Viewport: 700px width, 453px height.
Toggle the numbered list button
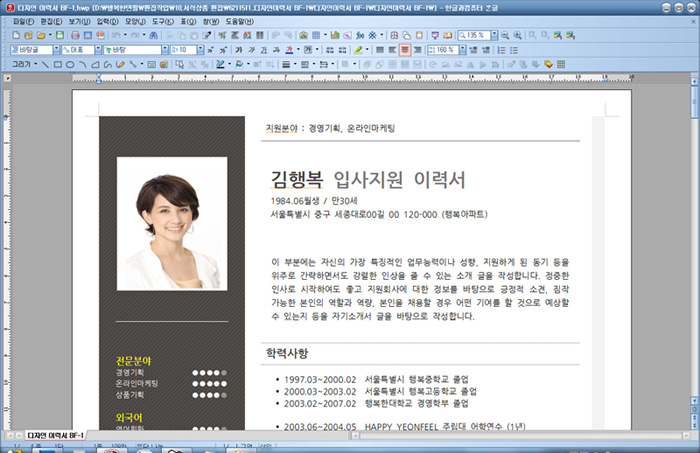click(x=502, y=50)
